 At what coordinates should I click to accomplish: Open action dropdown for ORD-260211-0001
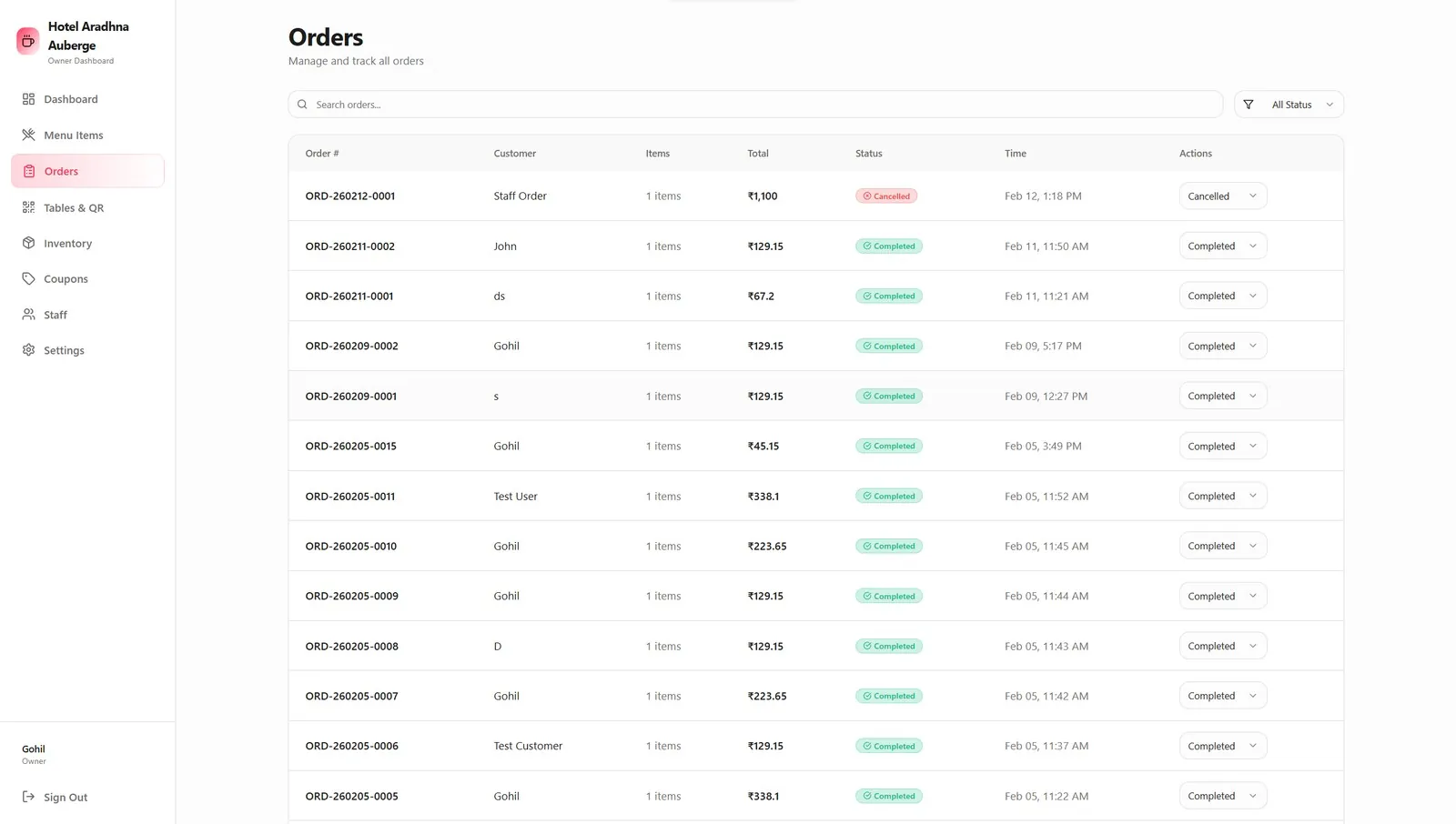(1223, 296)
